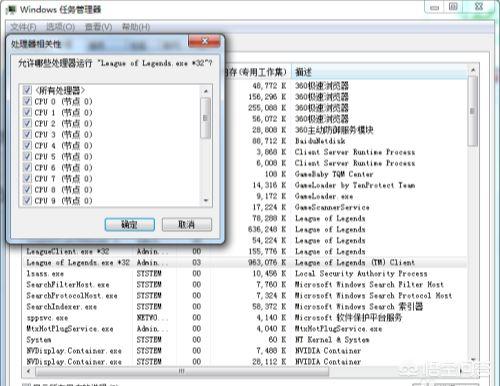Select the System process name
Image resolution: width=500 pixels, height=386 pixels.
click(39, 340)
